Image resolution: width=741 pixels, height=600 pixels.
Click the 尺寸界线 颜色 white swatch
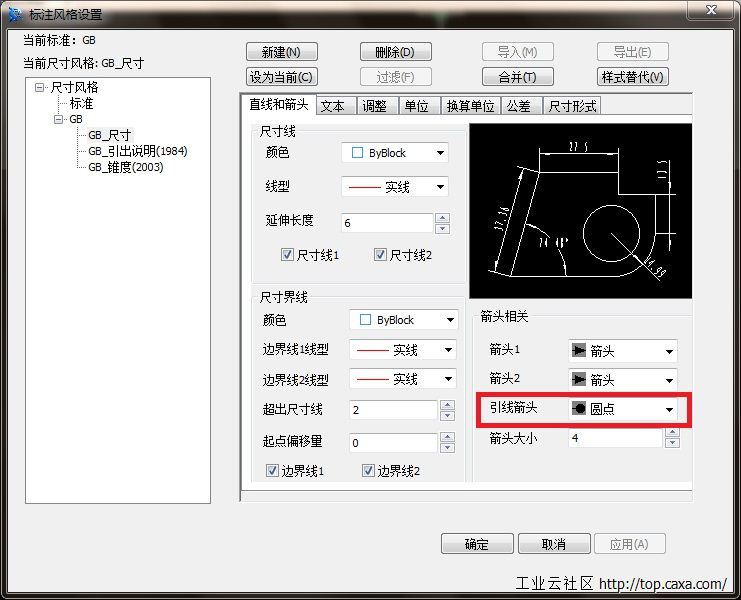coord(365,320)
